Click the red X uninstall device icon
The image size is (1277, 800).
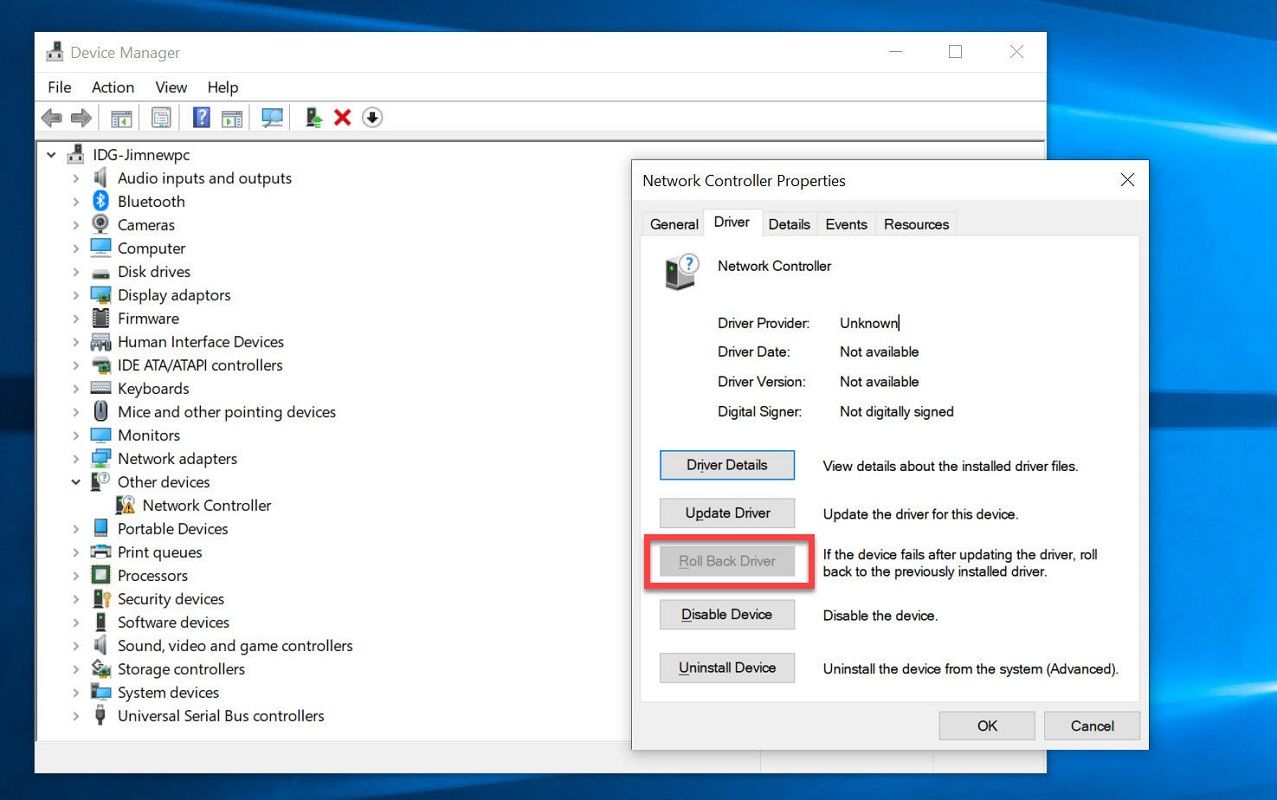[342, 118]
